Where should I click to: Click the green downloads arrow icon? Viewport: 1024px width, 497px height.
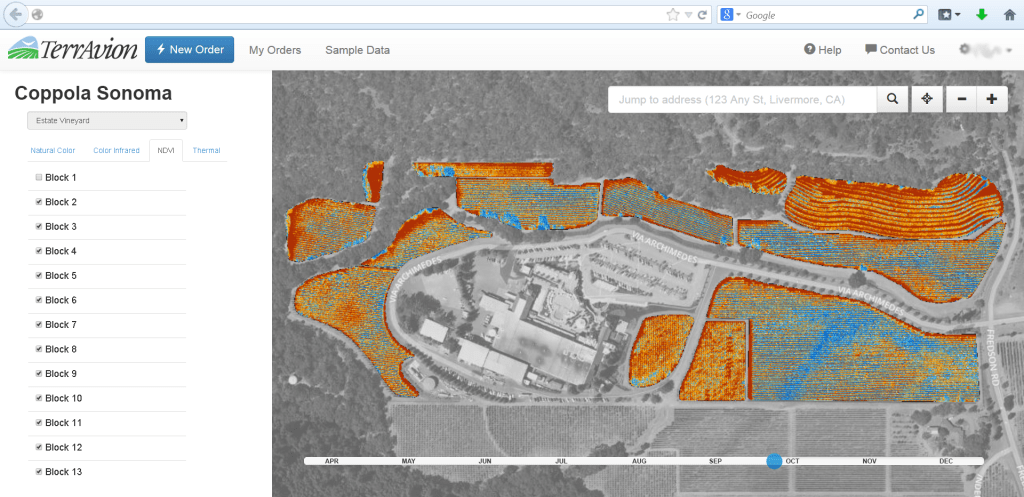[x=981, y=15]
